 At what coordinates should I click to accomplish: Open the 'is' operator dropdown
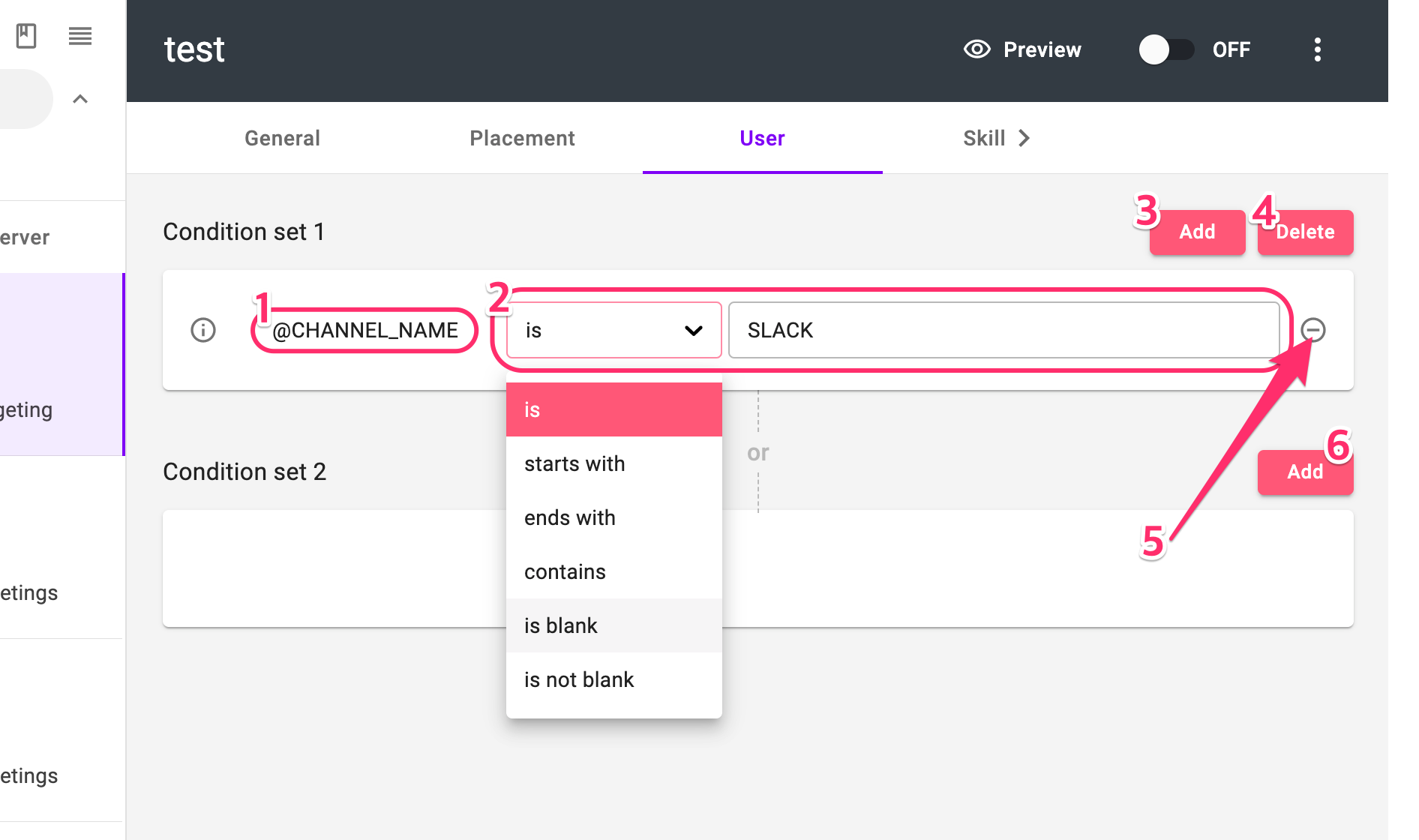click(613, 330)
